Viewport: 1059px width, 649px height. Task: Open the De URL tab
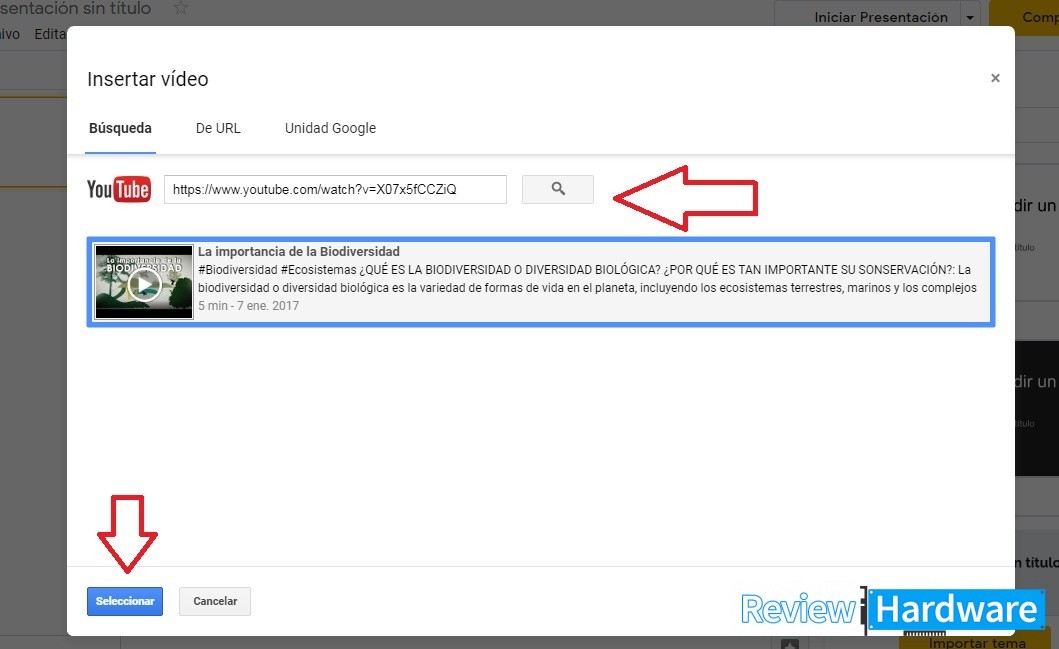(x=218, y=128)
